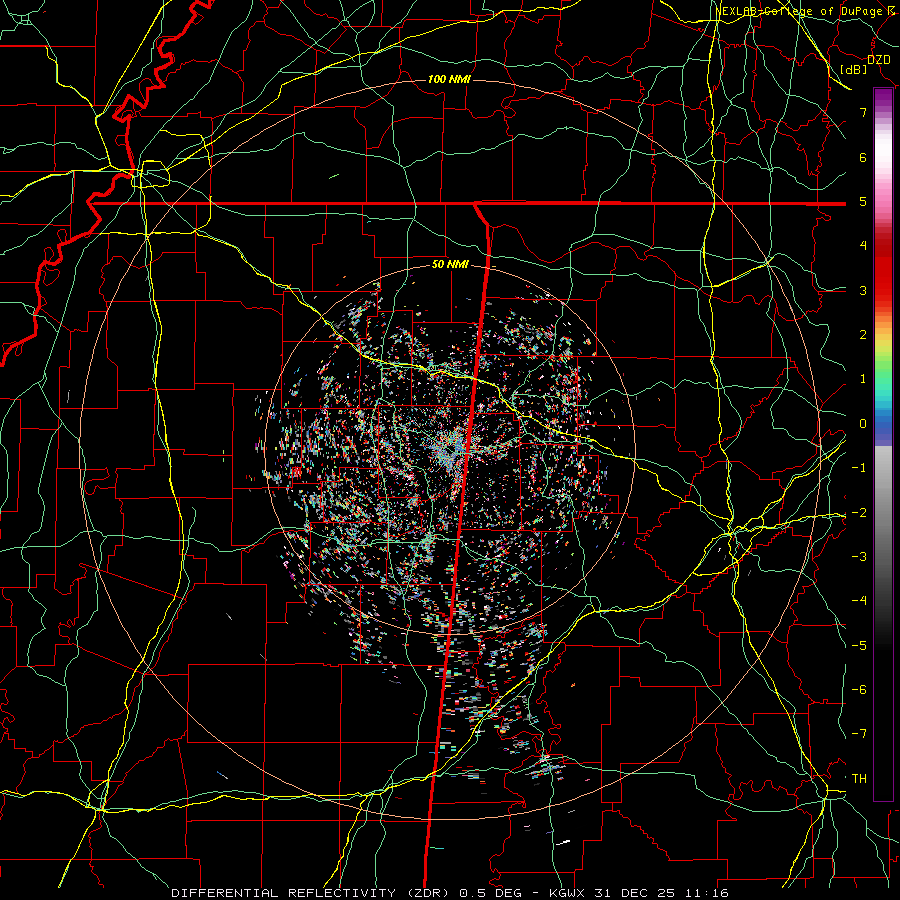Click the 2 dB label on the color scale
The height and width of the screenshot is (900, 900).
[863, 335]
